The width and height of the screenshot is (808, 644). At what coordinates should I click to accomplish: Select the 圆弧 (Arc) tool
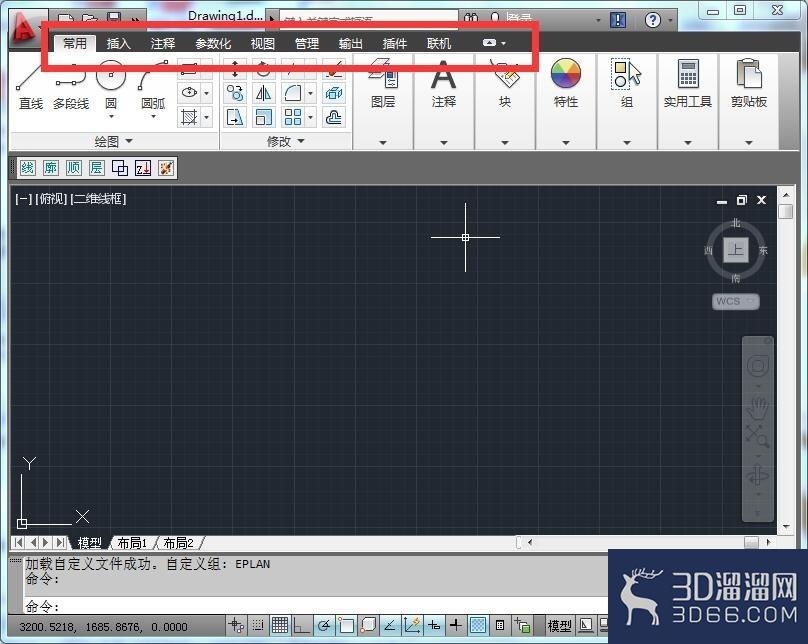pyautogui.click(x=153, y=87)
